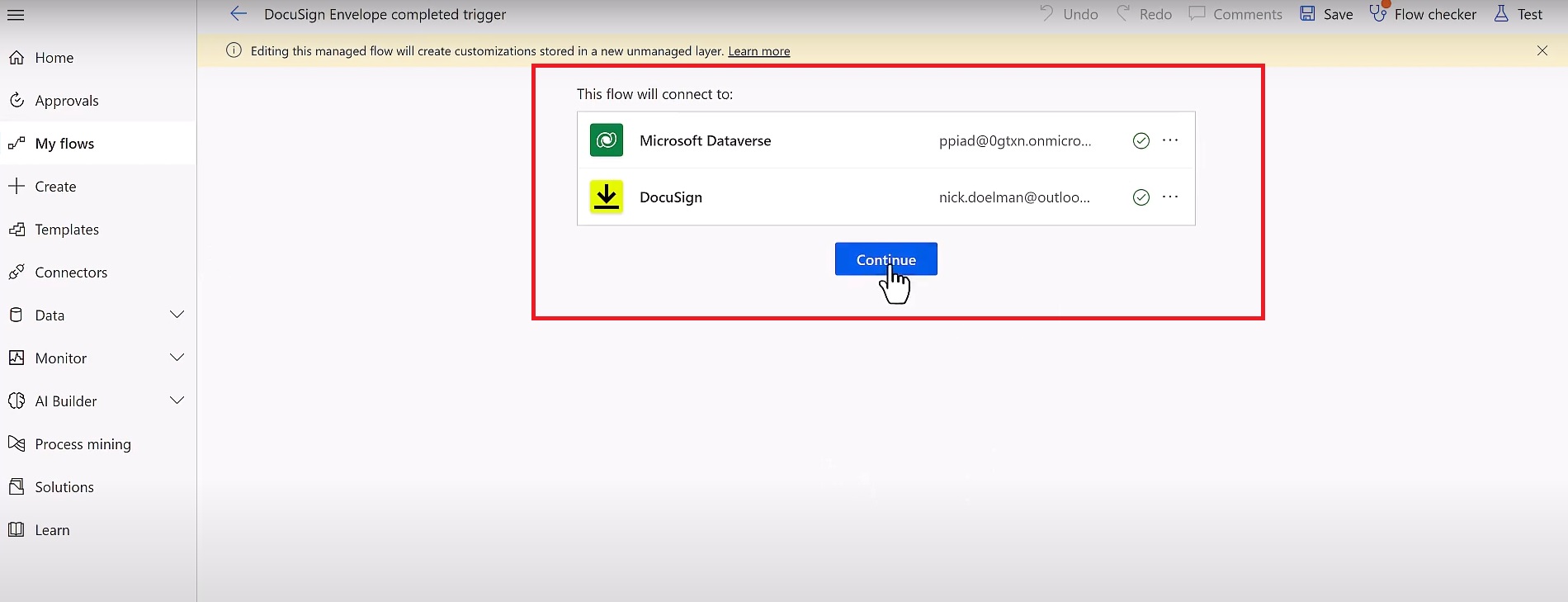Go to My flows in sidebar

(x=64, y=144)
